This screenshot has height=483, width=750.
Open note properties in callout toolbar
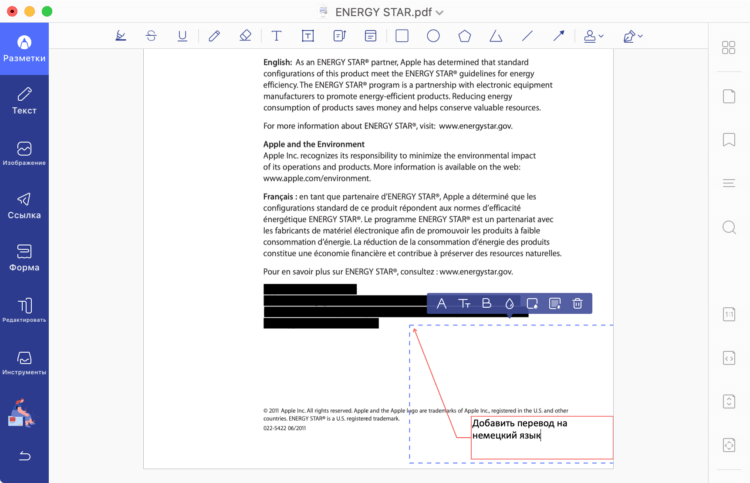(x=555, y=304)
